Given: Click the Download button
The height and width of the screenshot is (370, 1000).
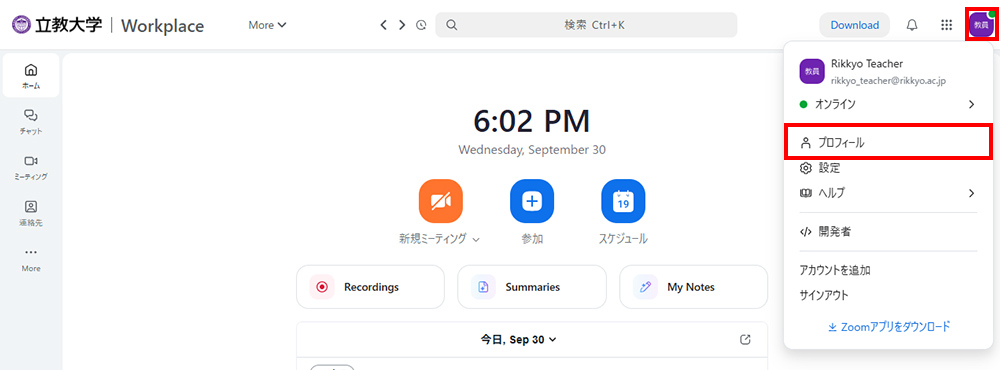Looking at the screenshot, I should [855, 26].
